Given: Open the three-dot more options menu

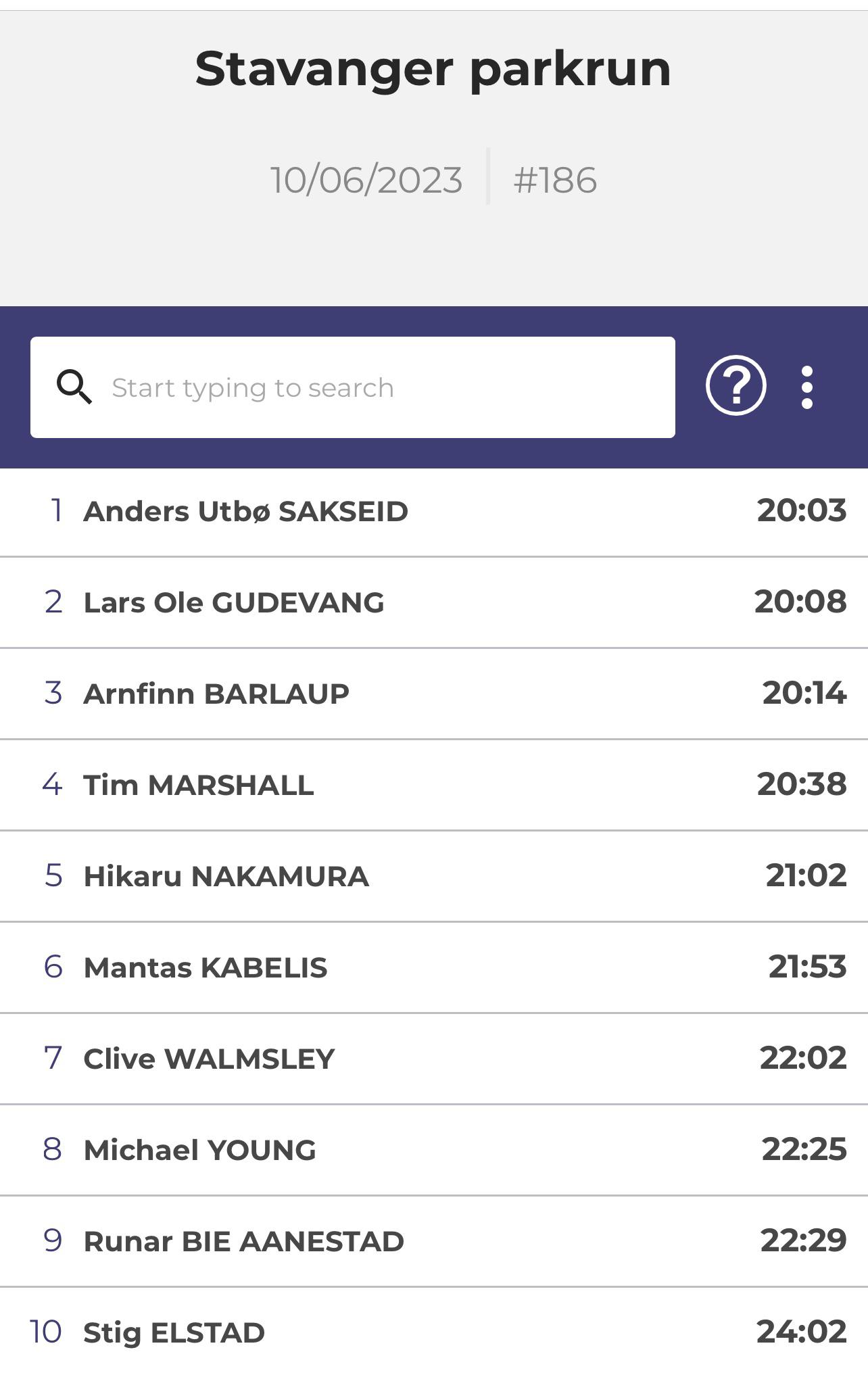Looking at the screenshot, I should coord(806,387).
